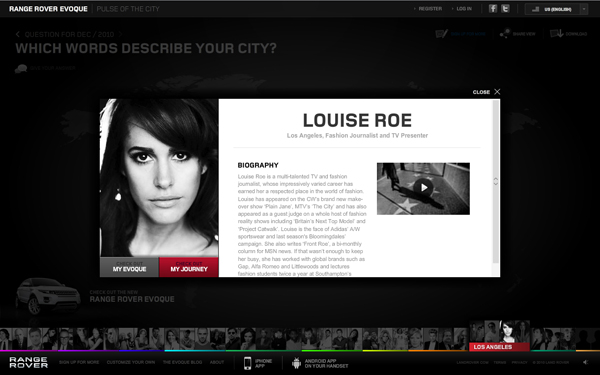The width and height of the screenshot is (600, 375).
Task: Open the Twitter icon in the header
Action: coord(505,8)
